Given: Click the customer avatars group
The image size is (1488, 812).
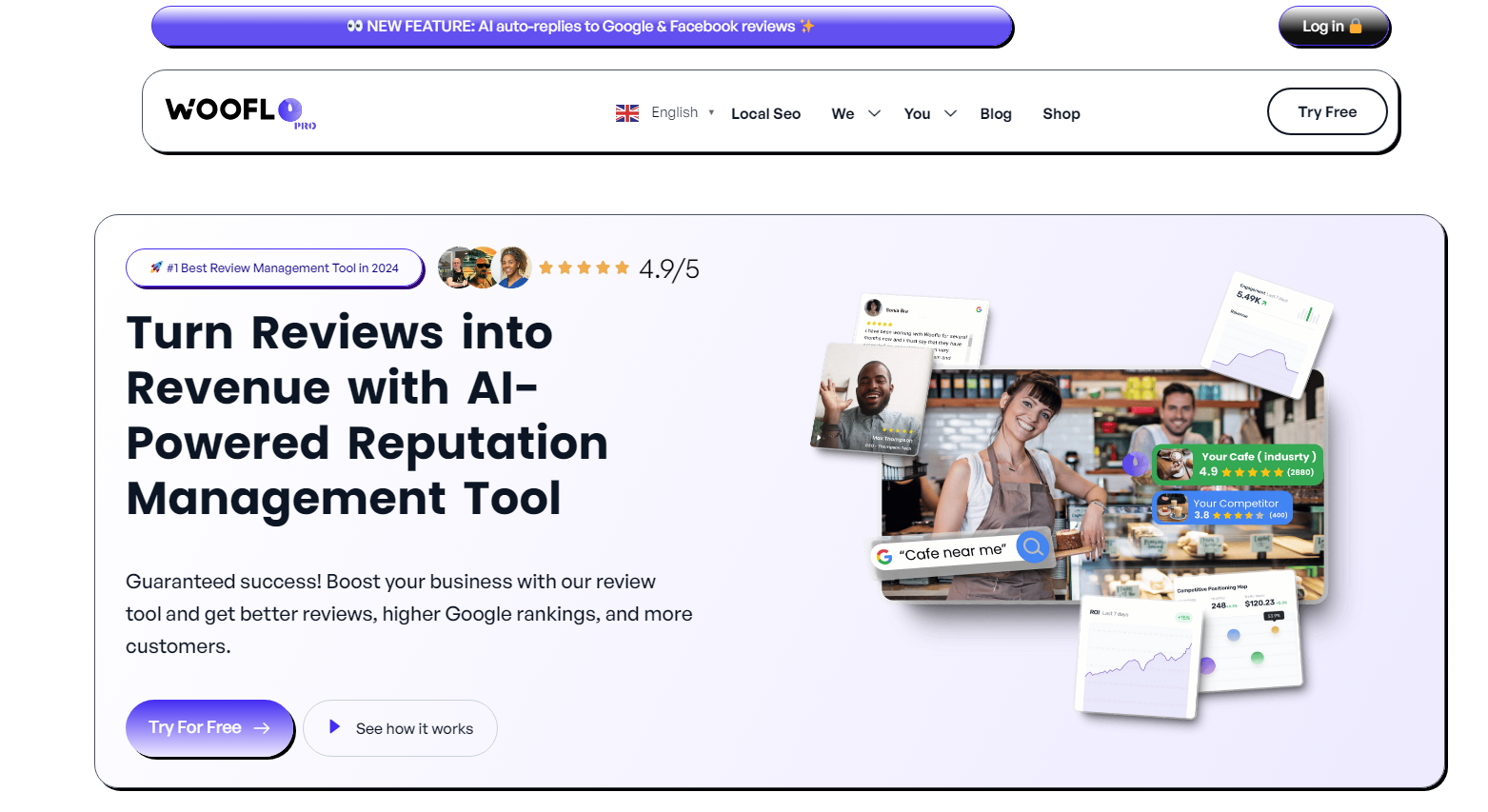Looking at the screenshot, I should [484, 267].
